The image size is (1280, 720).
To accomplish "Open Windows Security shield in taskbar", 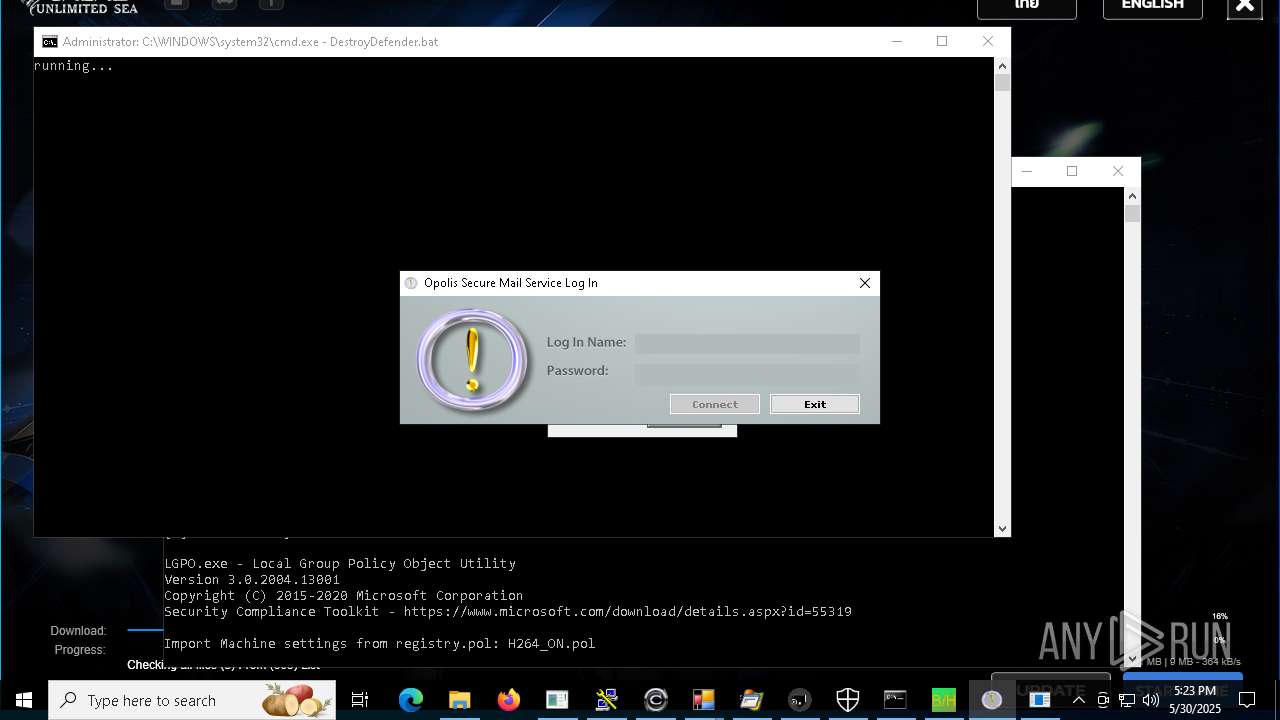I will (848, 700).
